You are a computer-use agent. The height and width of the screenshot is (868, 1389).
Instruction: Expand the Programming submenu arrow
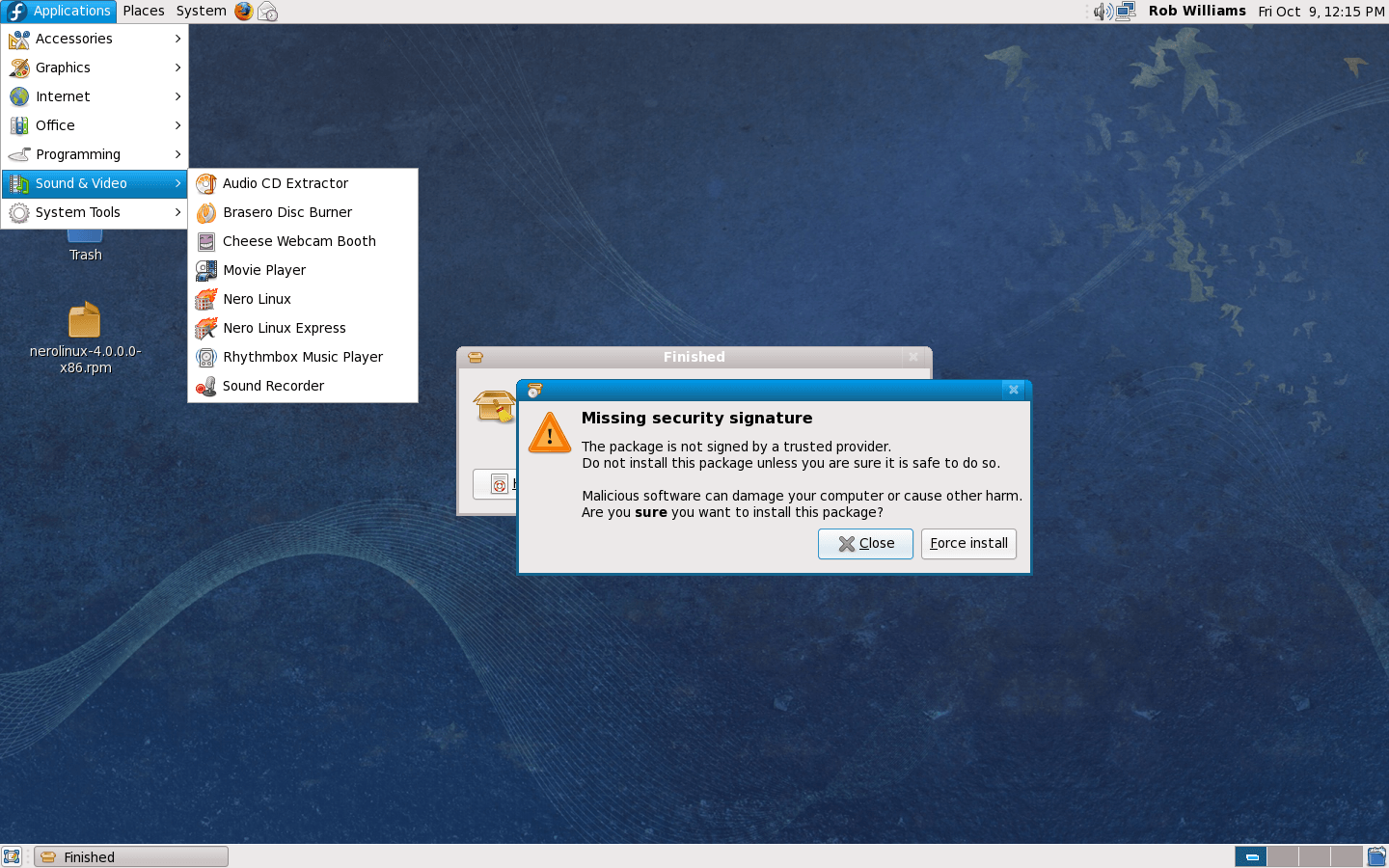click(178, 154)
